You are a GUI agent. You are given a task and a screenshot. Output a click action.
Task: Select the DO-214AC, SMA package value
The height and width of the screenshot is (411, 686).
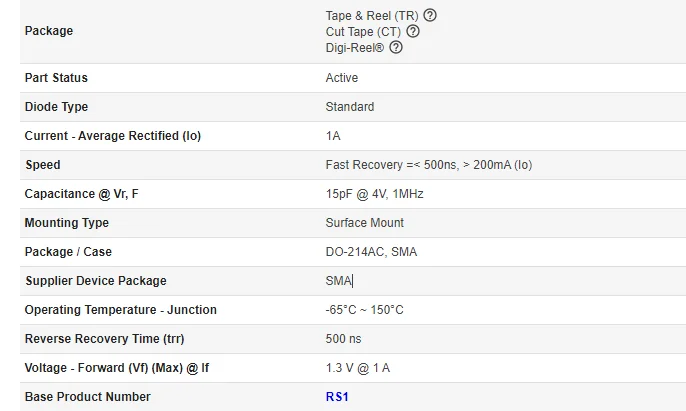pyautogui.click(x=371, y=252)
